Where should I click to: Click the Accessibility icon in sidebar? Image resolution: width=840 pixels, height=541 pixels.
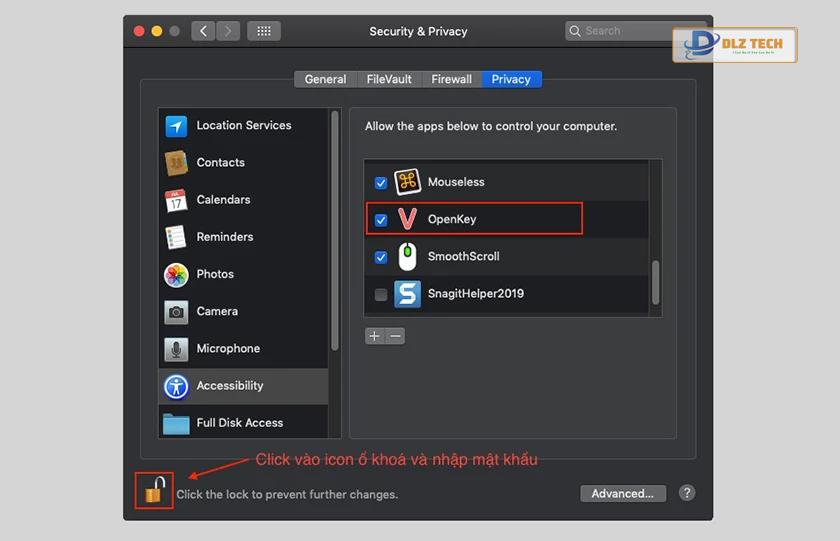coord(176,386)
